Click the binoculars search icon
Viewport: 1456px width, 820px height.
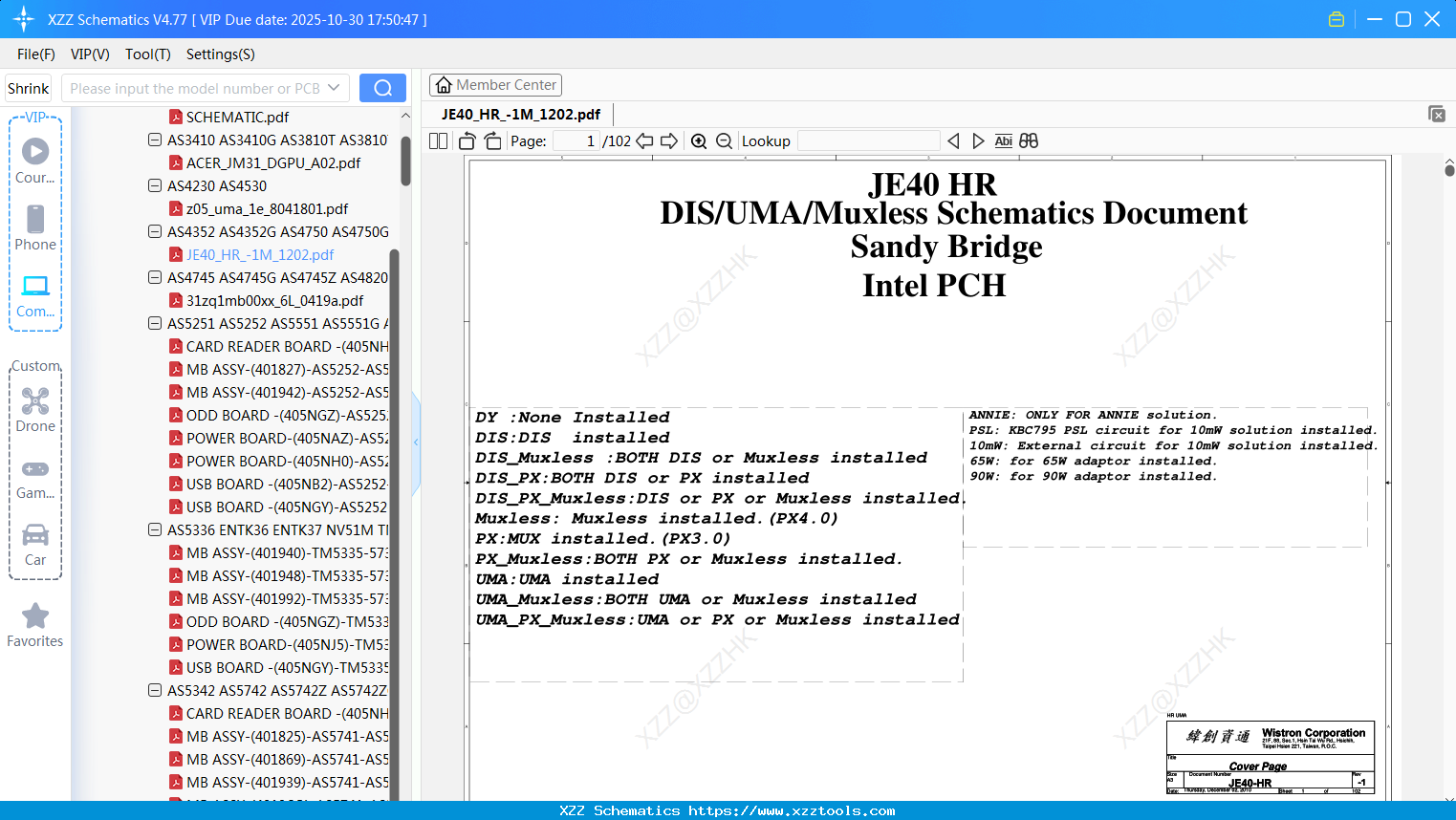click(x=1029, y=141)
